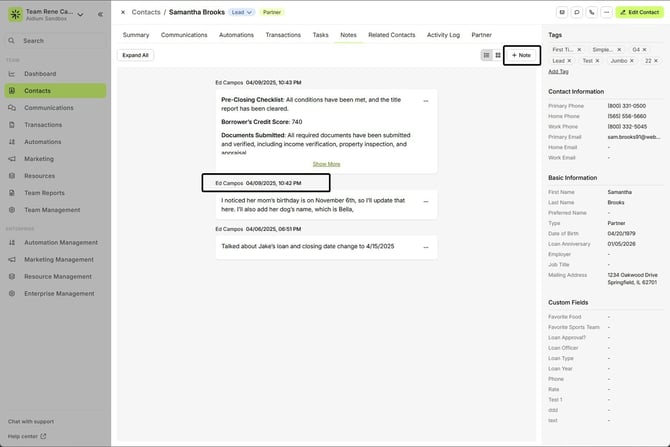Remove the 'Simple...' tag
This screenshot has height=447, width=670.
pos(619,50)
